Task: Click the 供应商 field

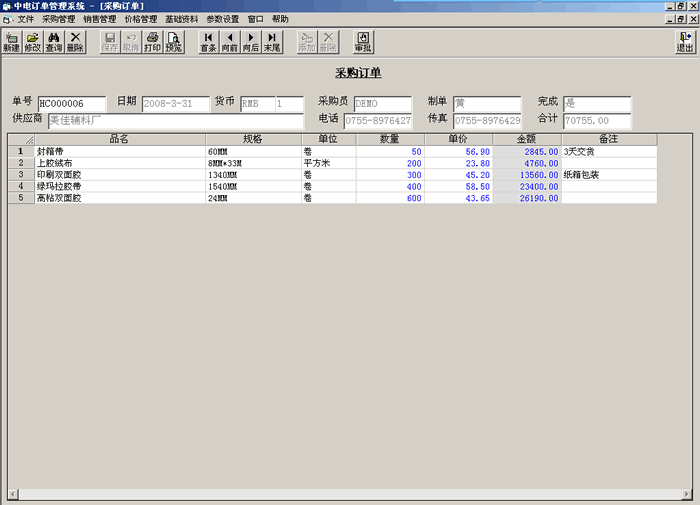Action: 176,121
